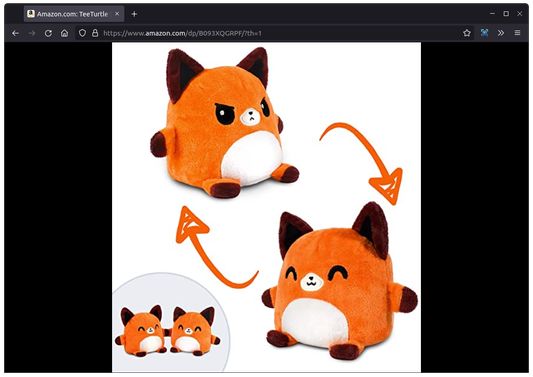This screenshot has width=533, height=377.
Task: Open the browser home page
Action: tap(65, 33)
